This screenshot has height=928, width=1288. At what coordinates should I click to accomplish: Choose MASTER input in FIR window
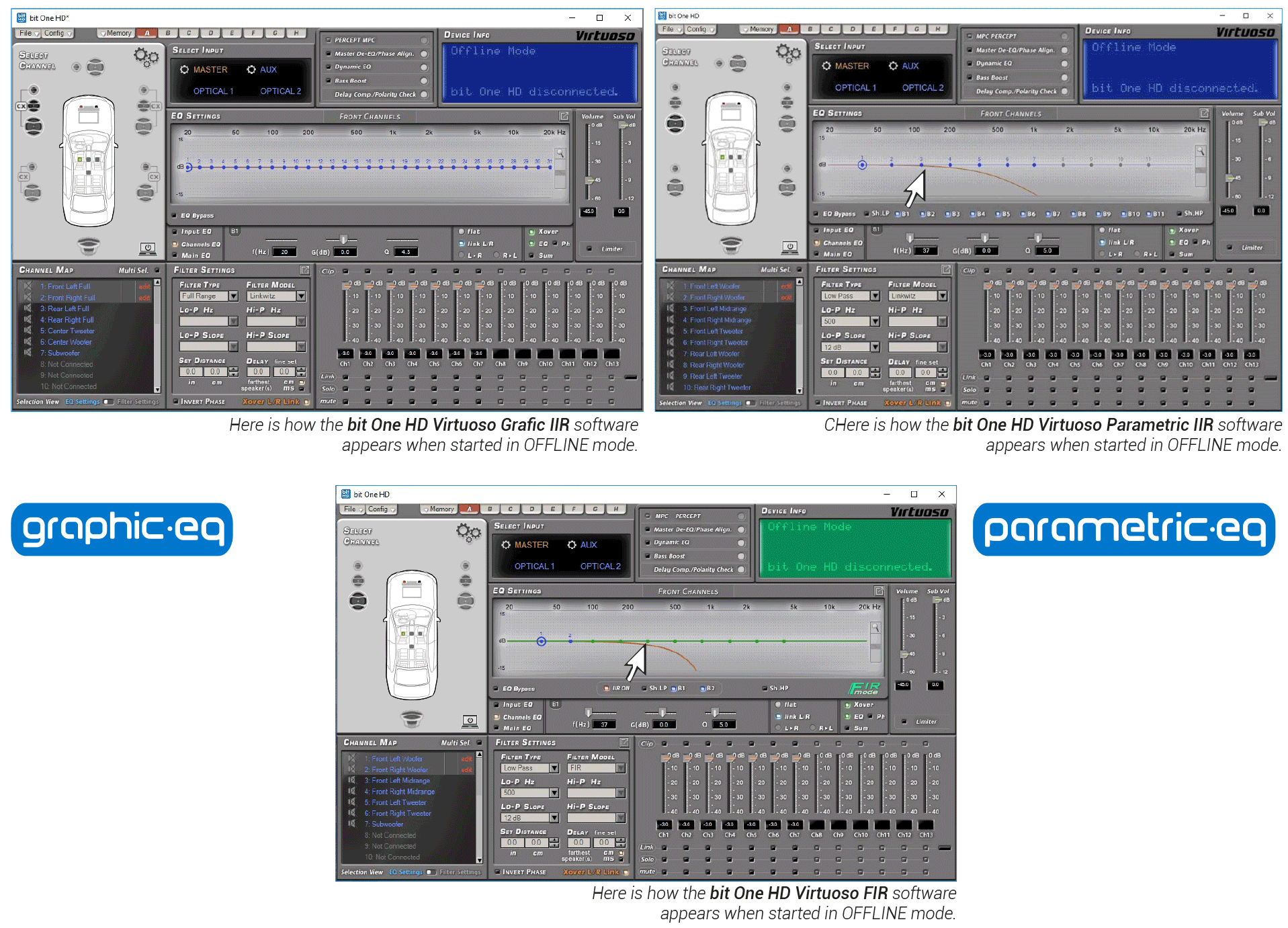(x=531, y=545)
